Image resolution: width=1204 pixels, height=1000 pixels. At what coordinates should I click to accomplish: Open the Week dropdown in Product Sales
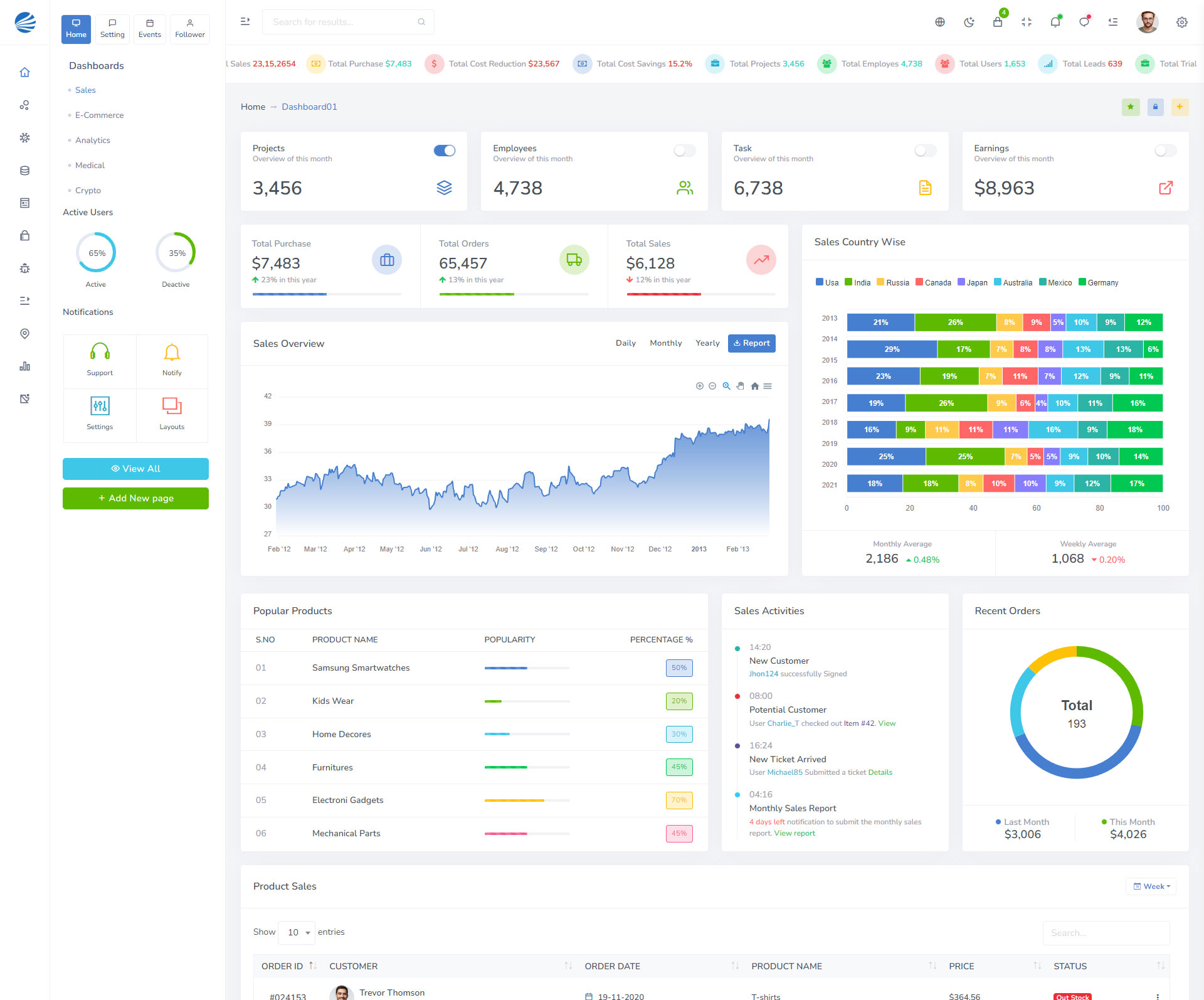tap(1151, 886)
